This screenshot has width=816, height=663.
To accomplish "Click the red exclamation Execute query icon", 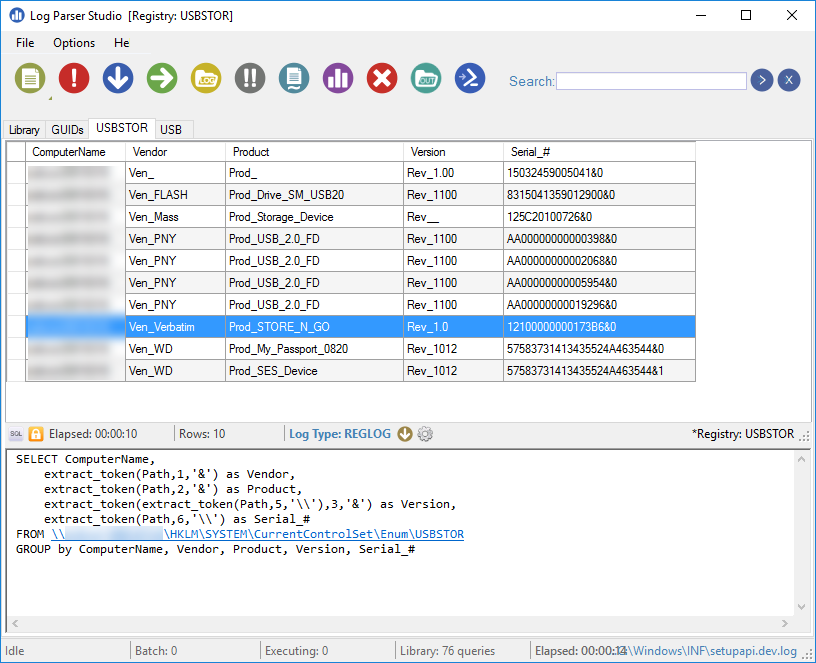I will pos(74,79).
